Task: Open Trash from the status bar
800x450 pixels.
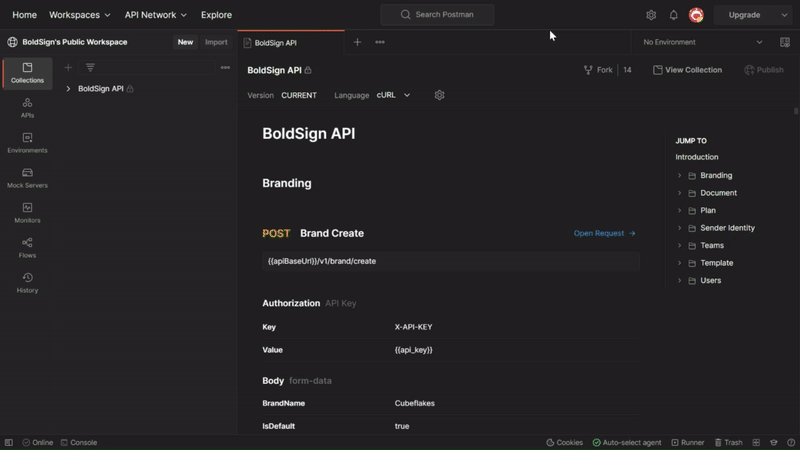Action: [728, 442]
